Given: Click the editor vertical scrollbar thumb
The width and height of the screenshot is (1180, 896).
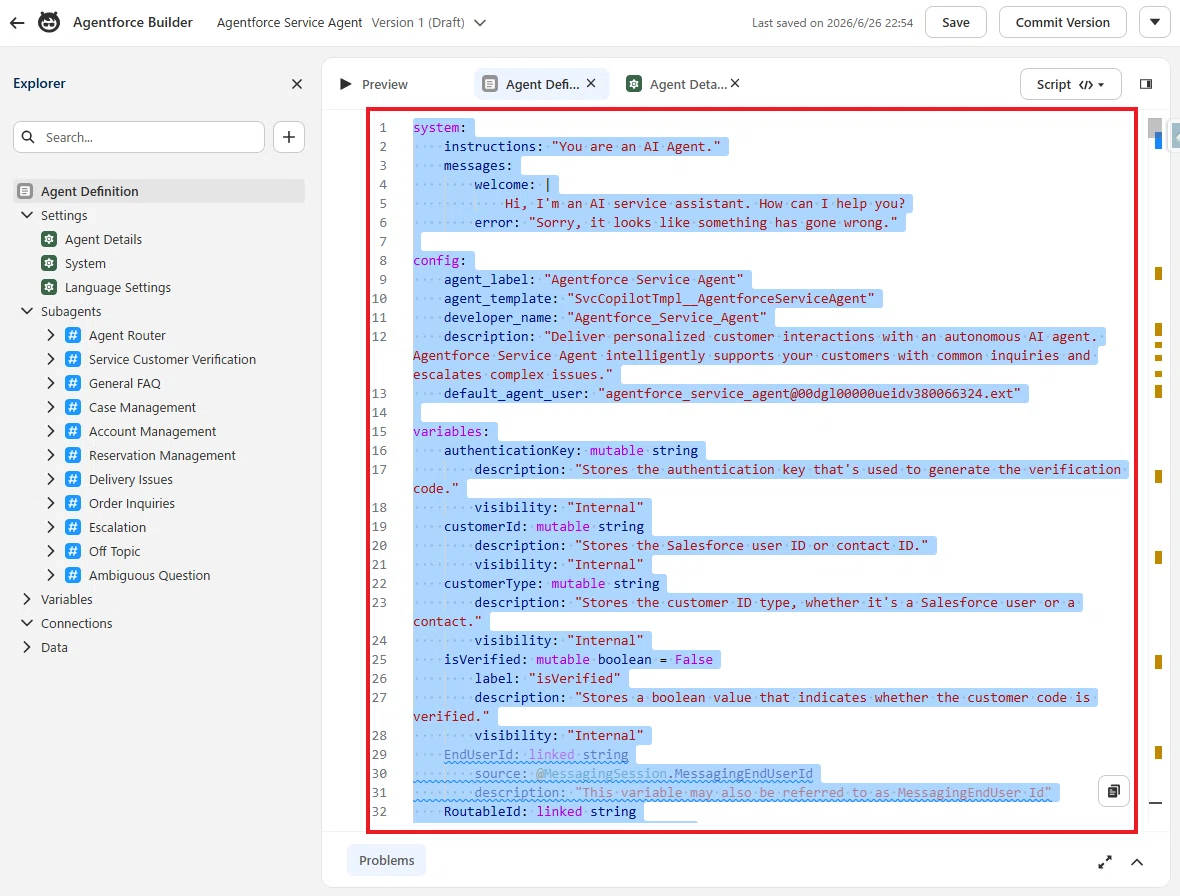Looking at the screenshot, I should pyautogui.click(x=1154, y=127).
